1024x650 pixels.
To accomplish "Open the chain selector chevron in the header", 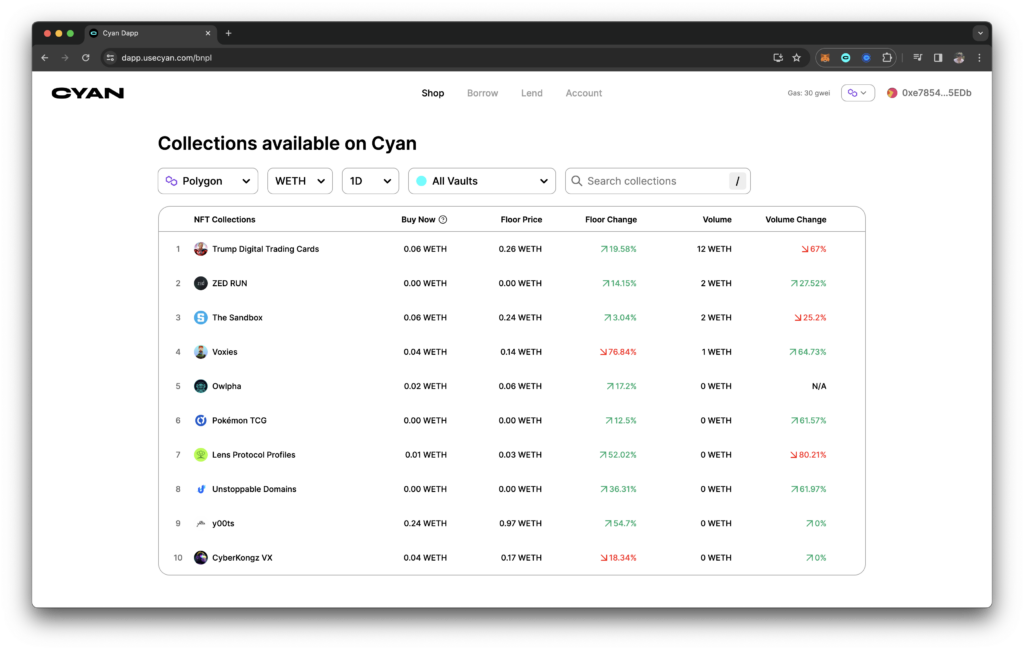I will pos(866,91).
